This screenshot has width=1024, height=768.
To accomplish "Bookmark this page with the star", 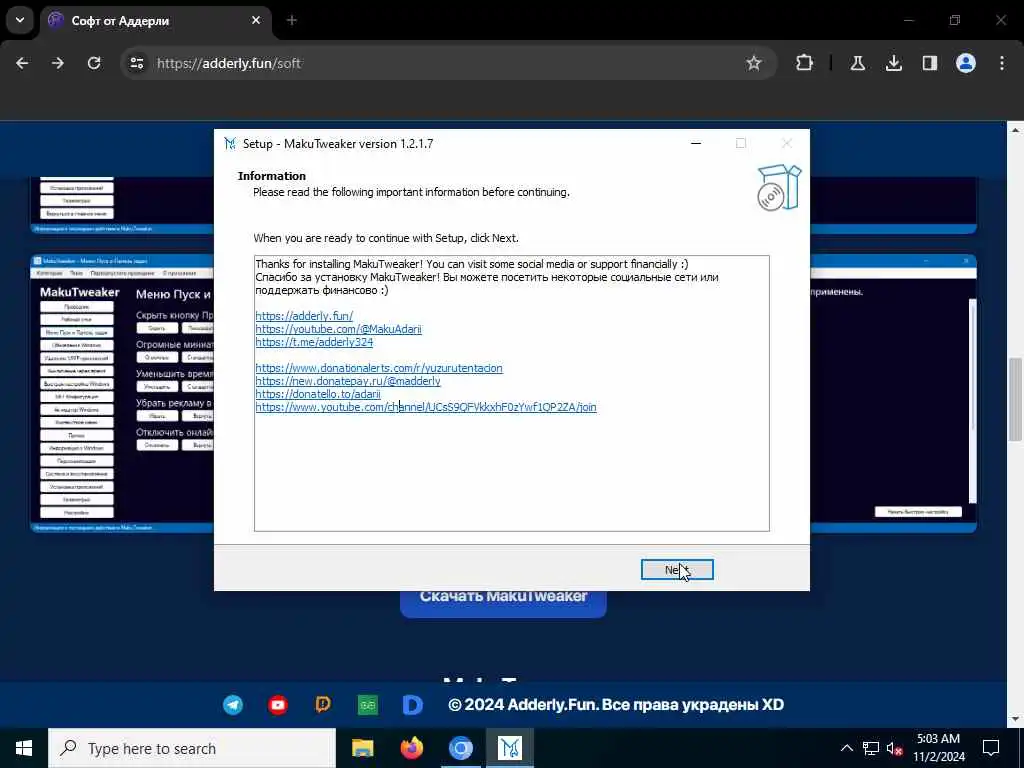I will (x=754, y=63).
